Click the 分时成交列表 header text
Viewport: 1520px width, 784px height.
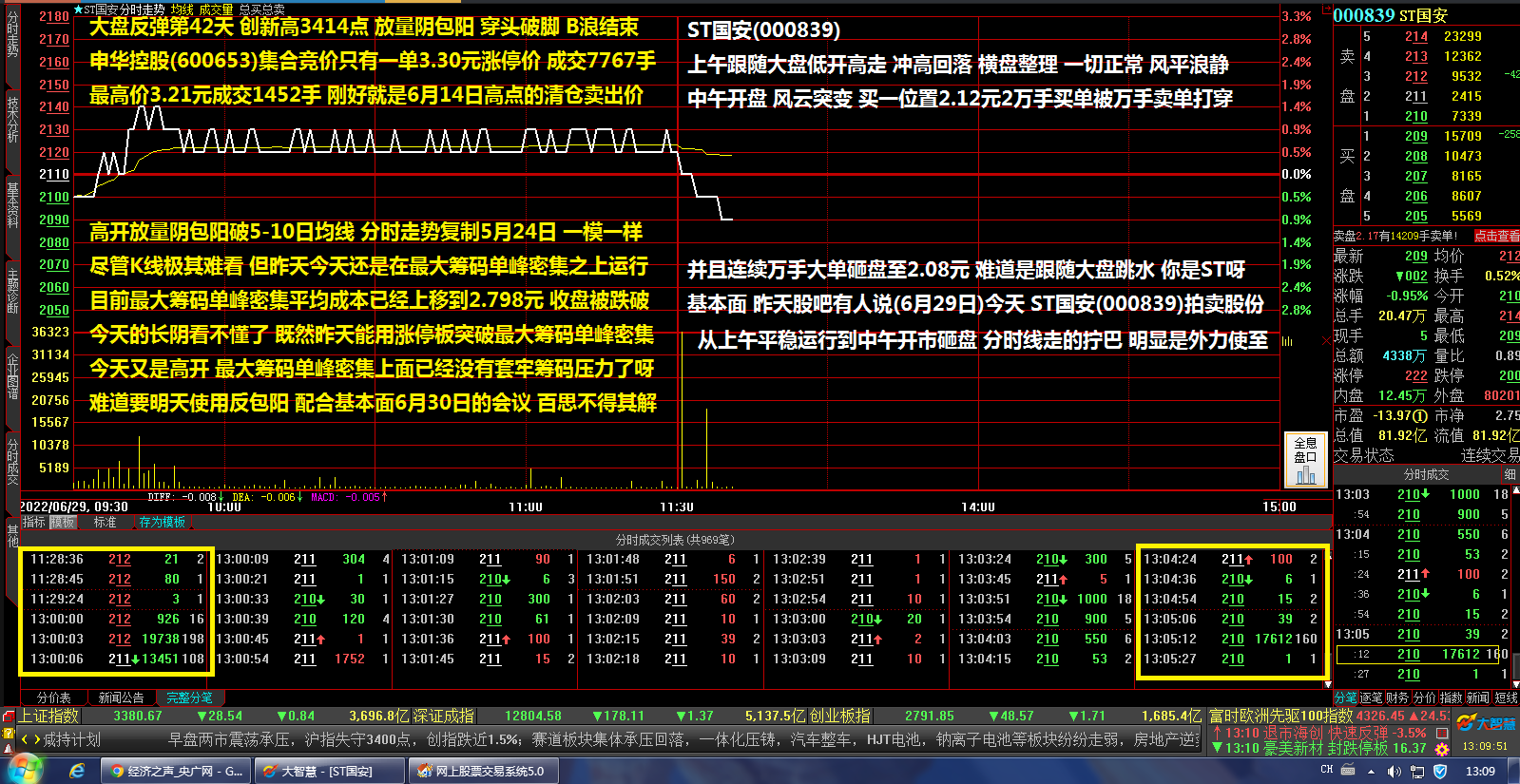pos(675,540)
